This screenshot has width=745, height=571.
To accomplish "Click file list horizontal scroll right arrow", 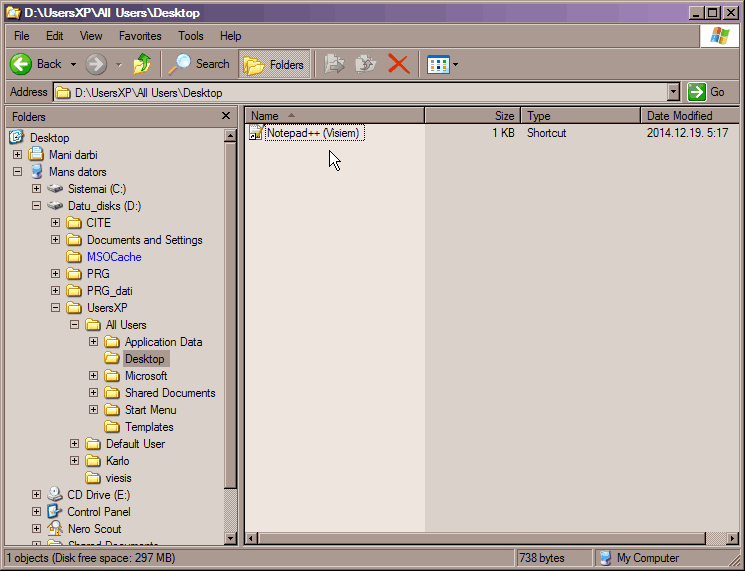I will point(733,538).
